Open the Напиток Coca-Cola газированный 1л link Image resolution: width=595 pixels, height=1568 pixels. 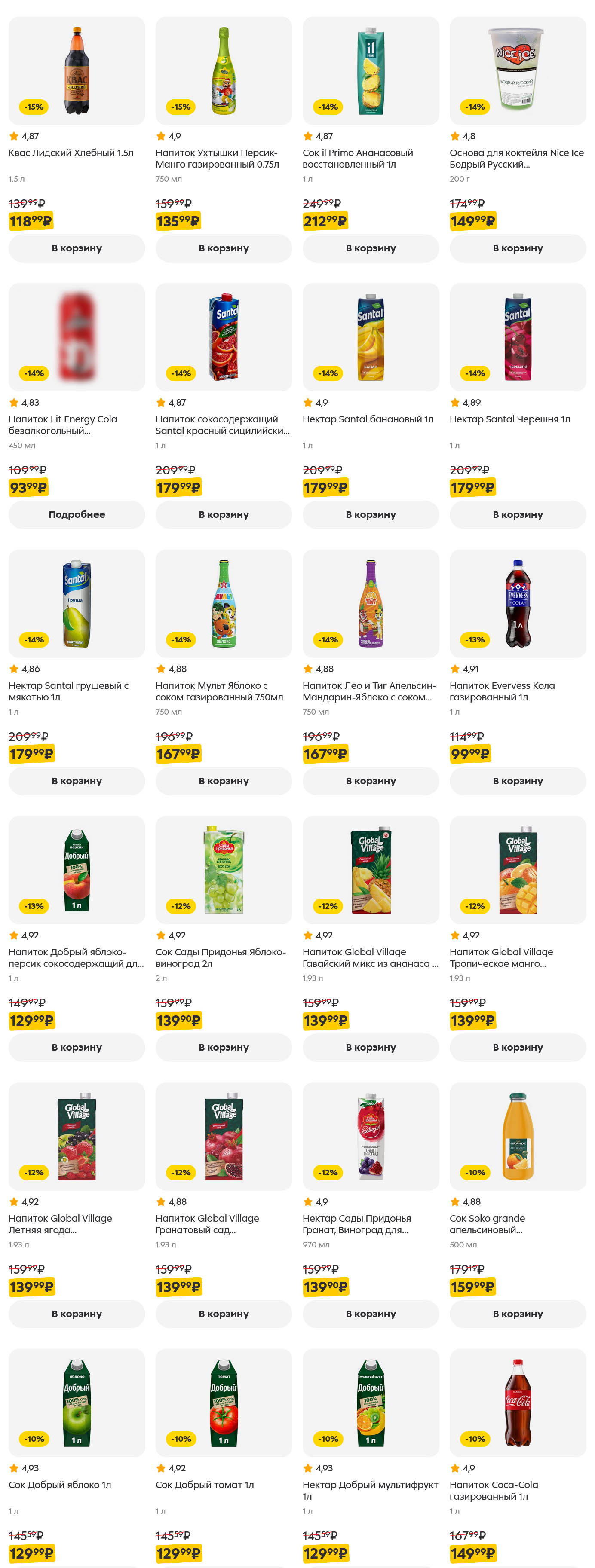(493, 1490)
